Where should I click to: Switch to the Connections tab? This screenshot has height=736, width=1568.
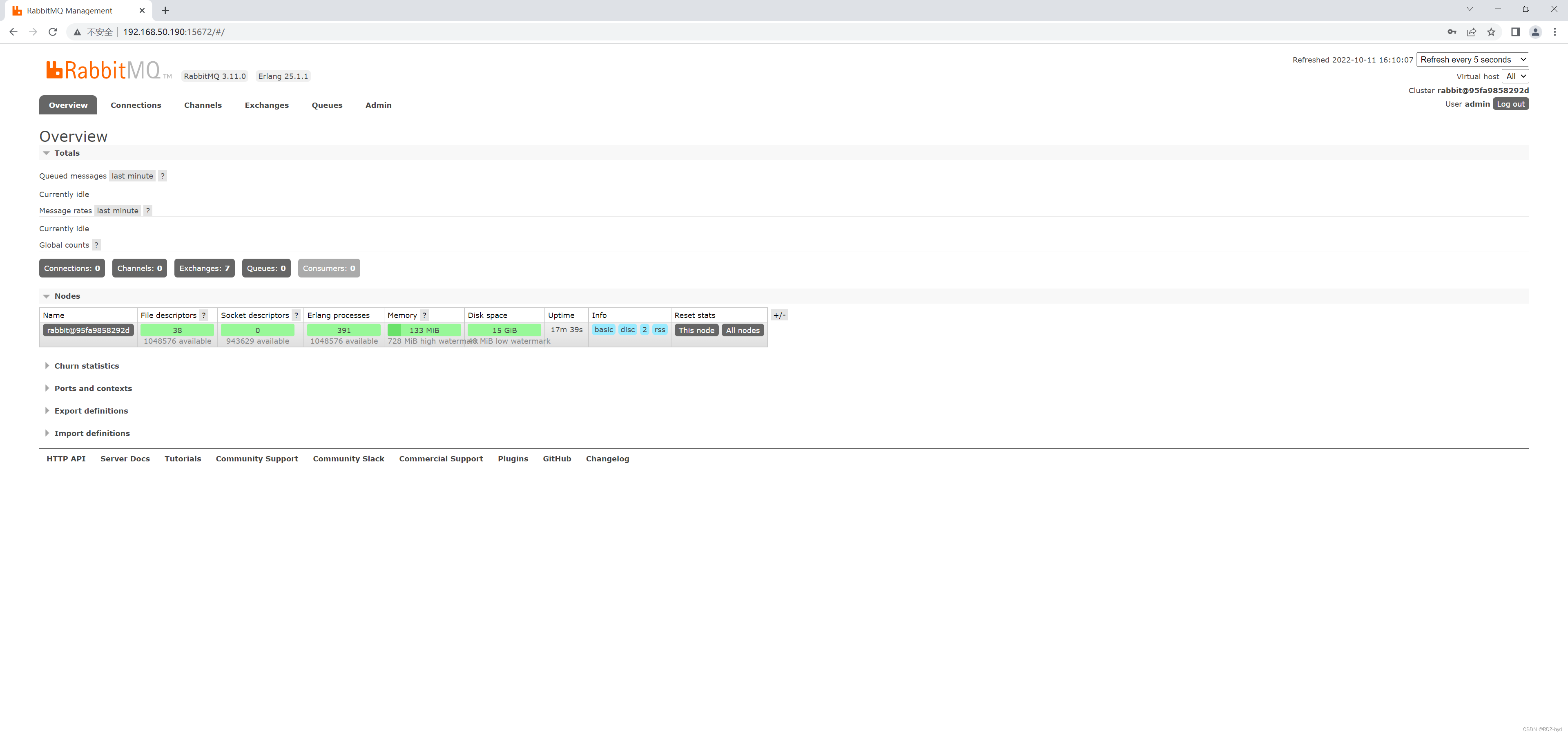coord(136,104)
